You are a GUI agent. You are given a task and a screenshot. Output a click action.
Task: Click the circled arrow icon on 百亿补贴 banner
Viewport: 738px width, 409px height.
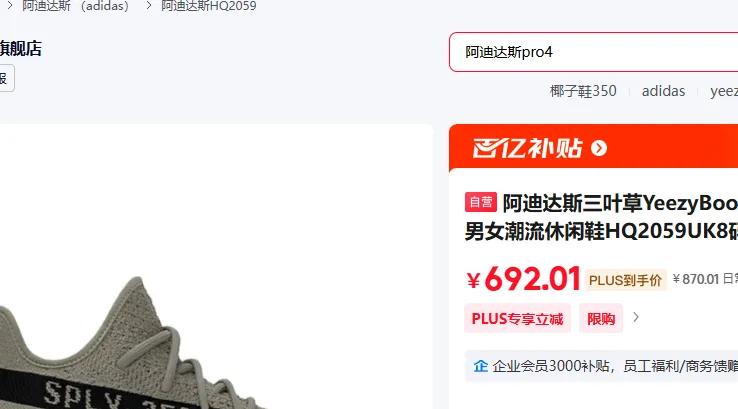click(x=599, y=148)
